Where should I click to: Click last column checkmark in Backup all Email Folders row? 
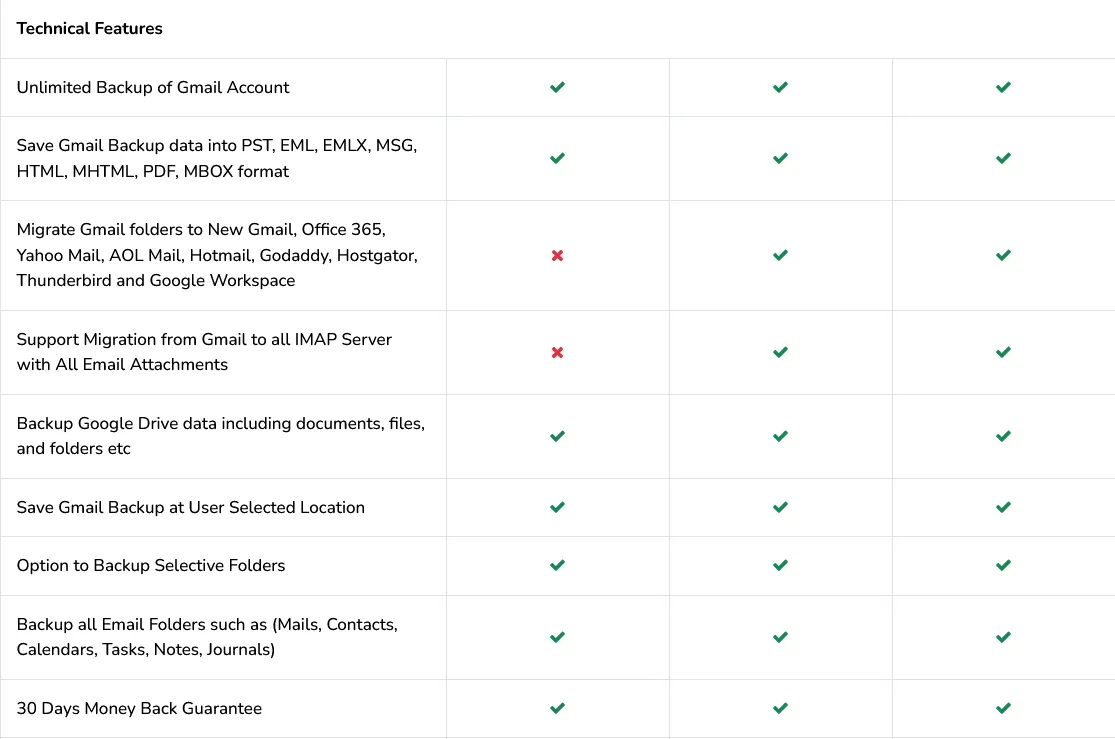pos(1003,637)
